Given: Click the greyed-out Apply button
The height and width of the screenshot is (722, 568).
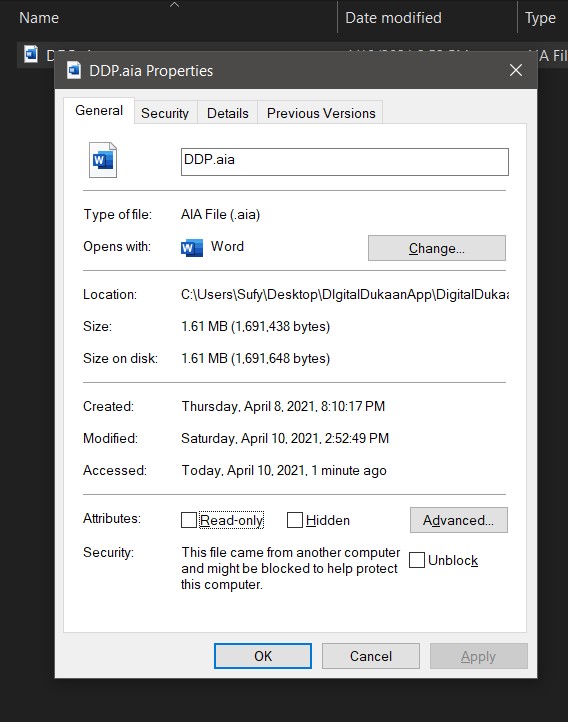Looking at the screenshot, I should click(478, 656).
